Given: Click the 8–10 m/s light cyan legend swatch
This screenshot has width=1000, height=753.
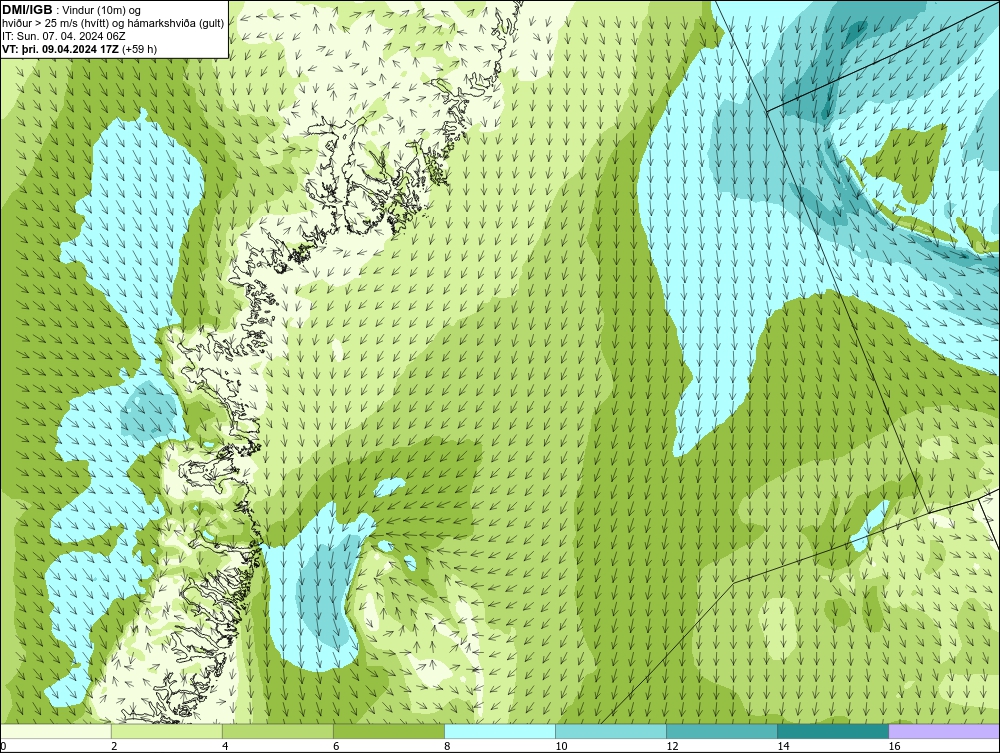Looking at the screenshot, I should (499, 731).
